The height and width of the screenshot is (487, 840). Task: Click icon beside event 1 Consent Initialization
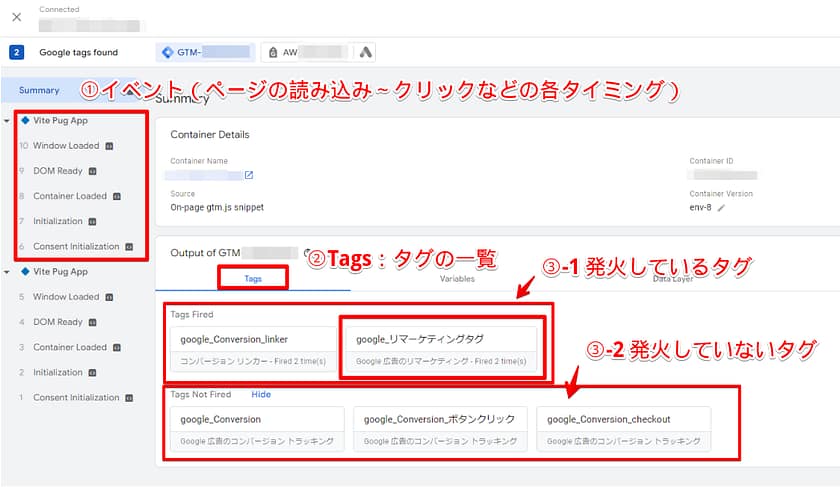[129, 398]
